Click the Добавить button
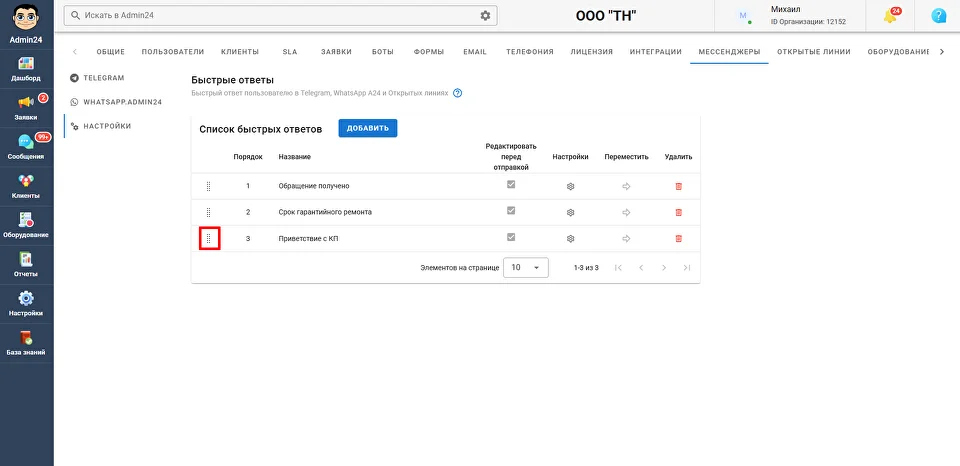The width and height of the screenshot is (960, 466). coord(367,128)
